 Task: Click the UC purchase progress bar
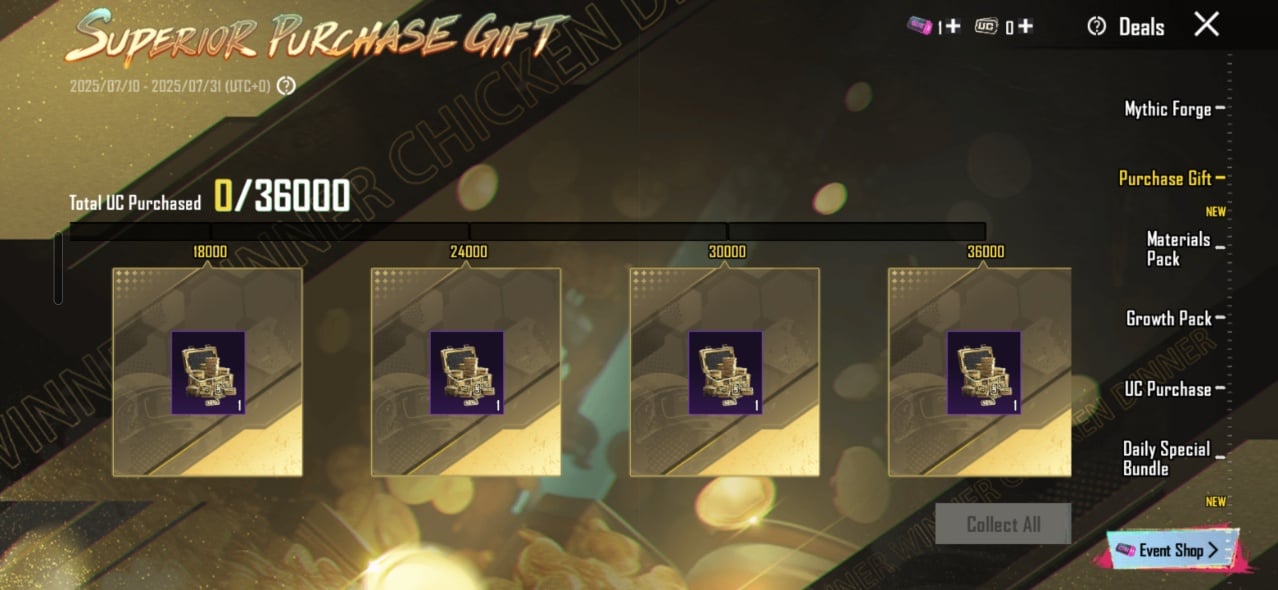527,231
